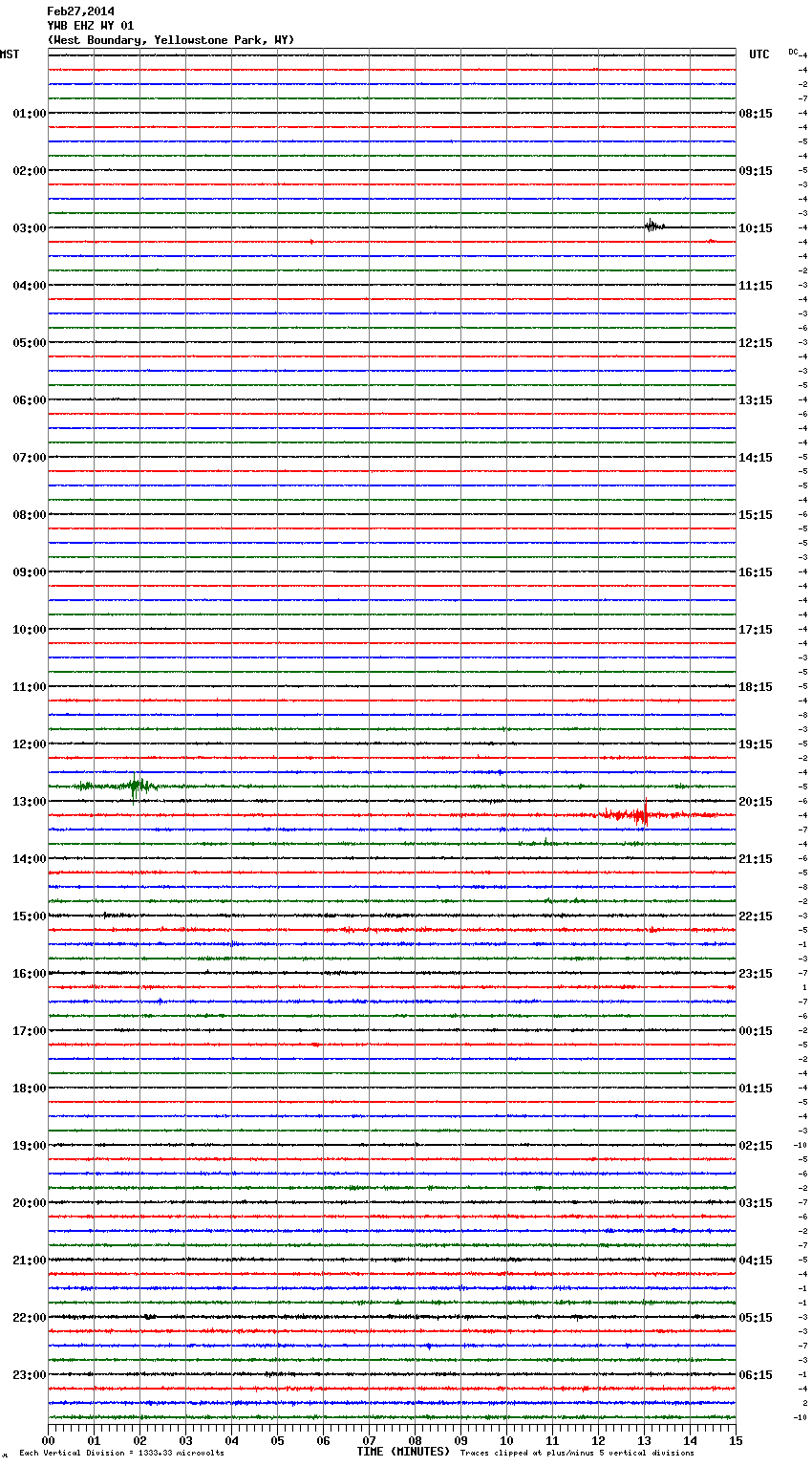
Task: Click the "06:15" UTC time label
Action: coord(756,1375)
